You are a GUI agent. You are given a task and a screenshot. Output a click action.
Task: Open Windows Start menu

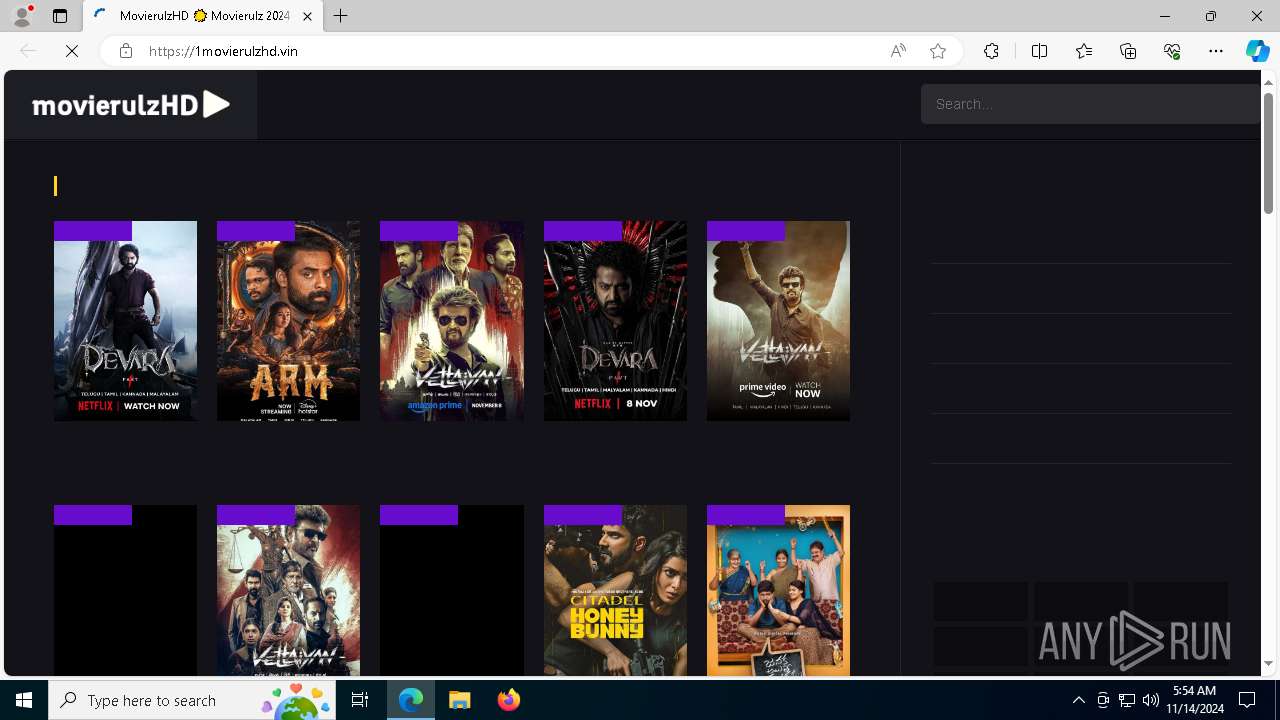point(24,700)
